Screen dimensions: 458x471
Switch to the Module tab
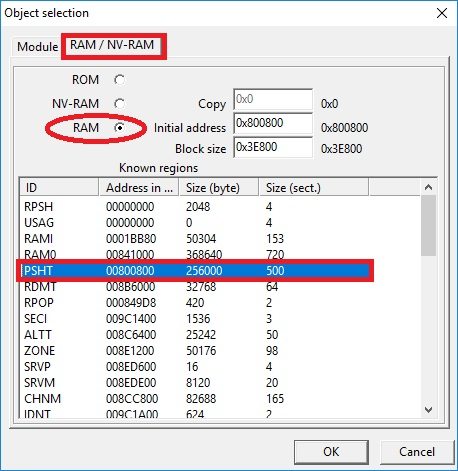[x=37, y=47]
